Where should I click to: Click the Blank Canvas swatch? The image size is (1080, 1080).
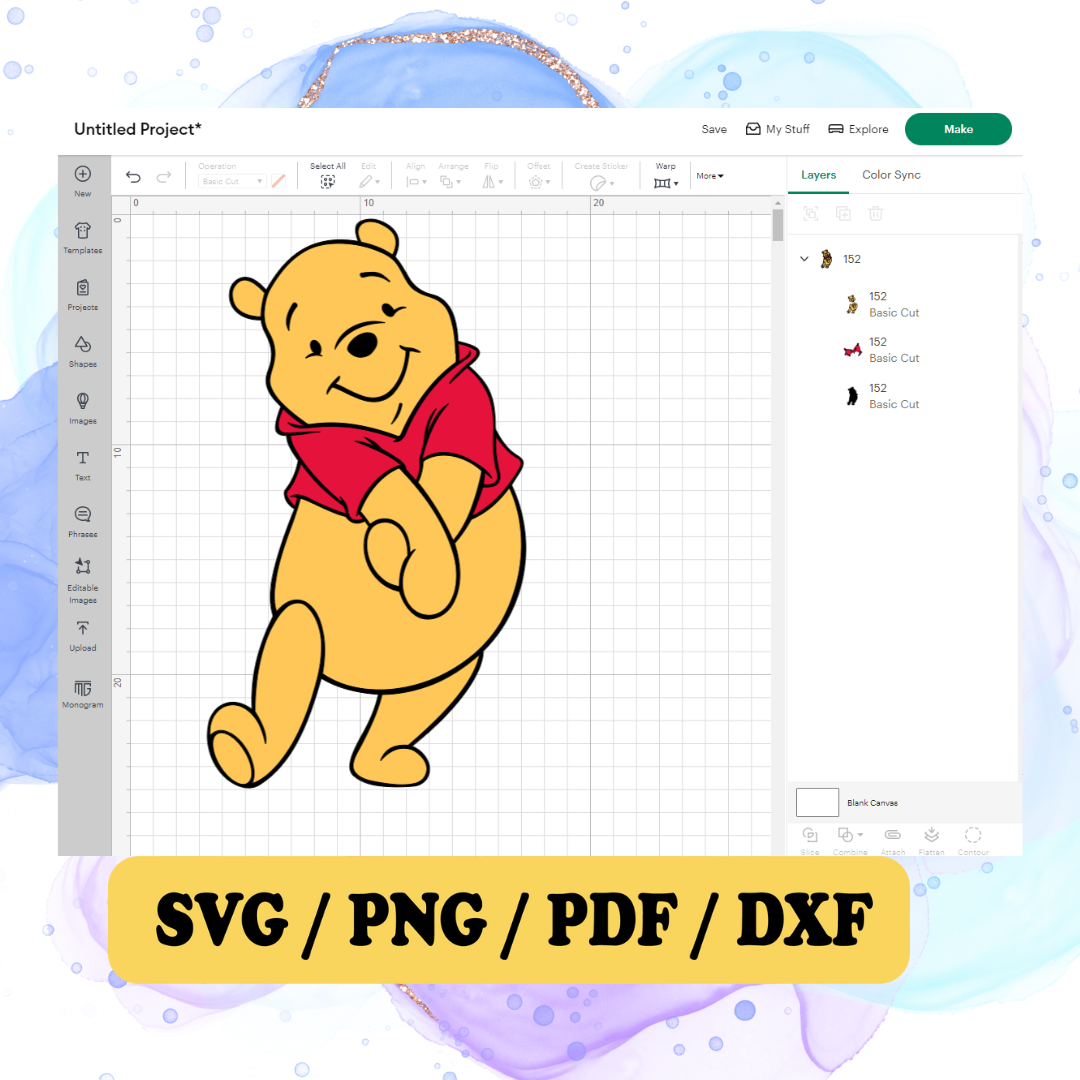[x=817, y=802]
